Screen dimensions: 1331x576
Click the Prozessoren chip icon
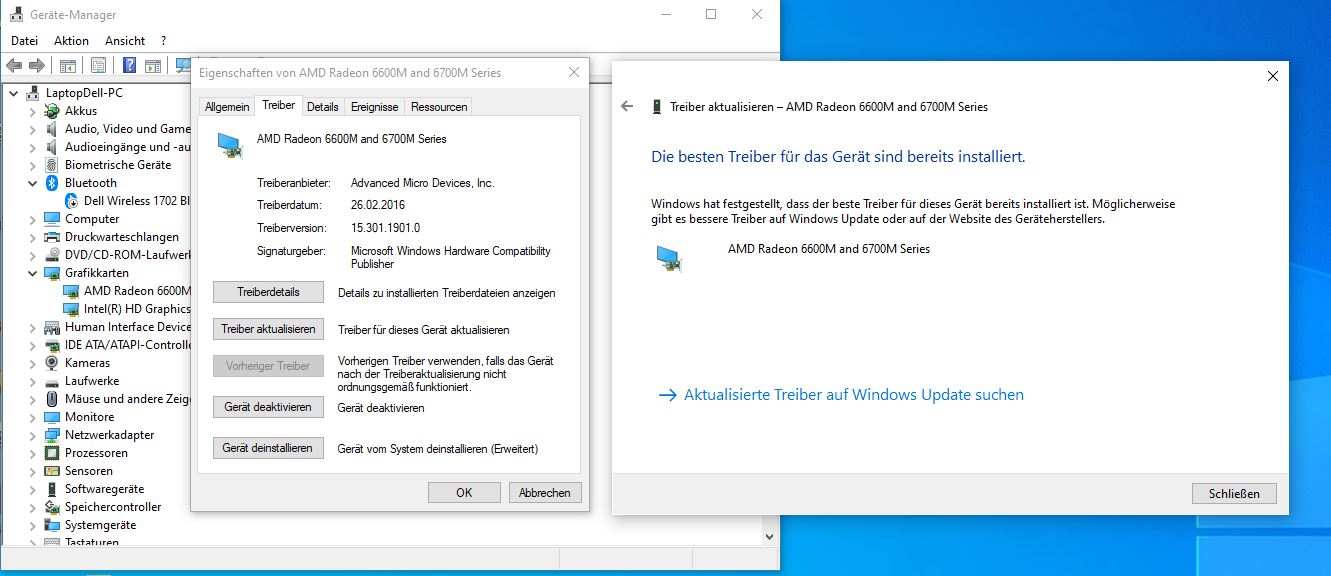pyautogui.click(x=53, y=453)
